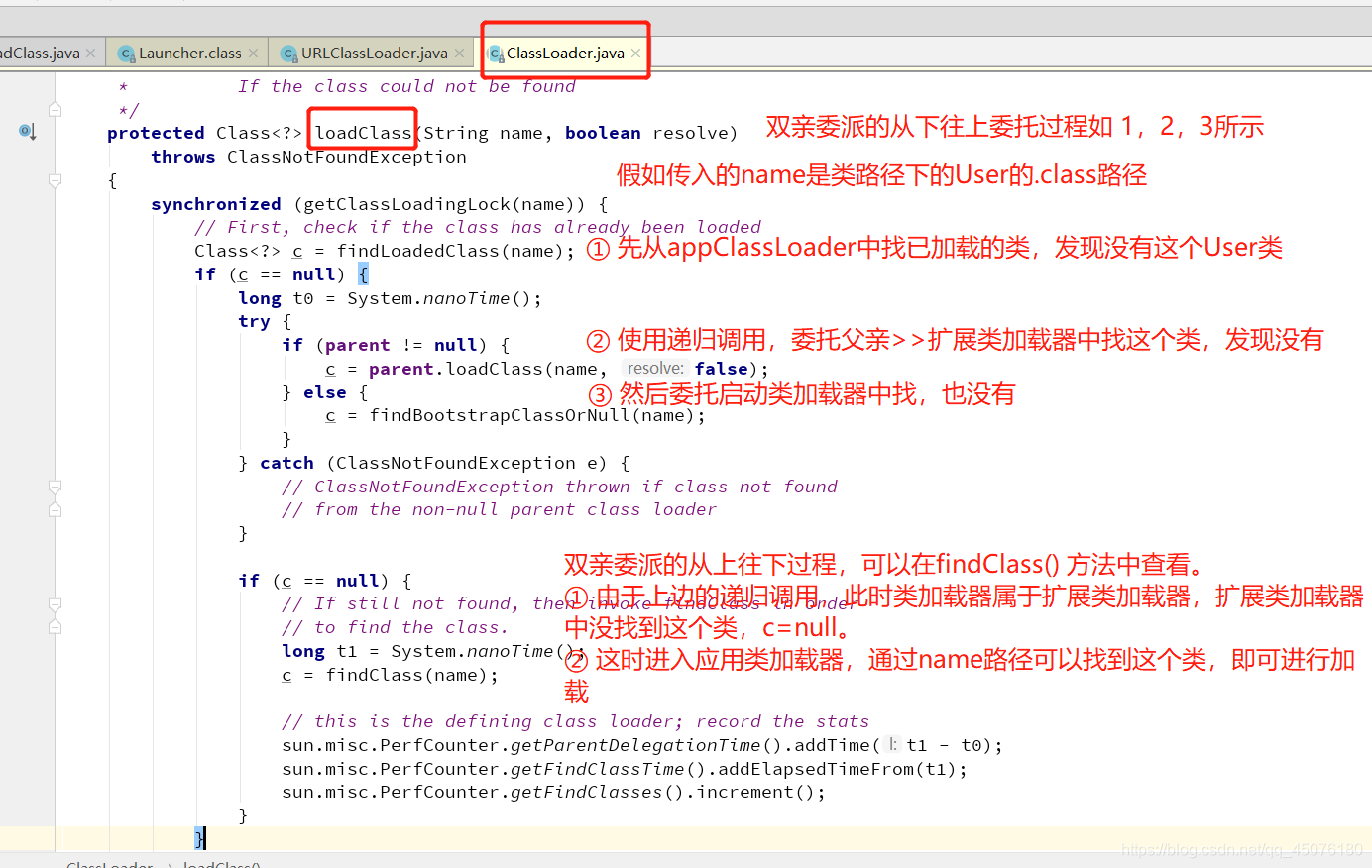Collapse the Javadoc comment fold marker ending at */
The width and height of the screenshot is (1372, 868).
point(56,109)
